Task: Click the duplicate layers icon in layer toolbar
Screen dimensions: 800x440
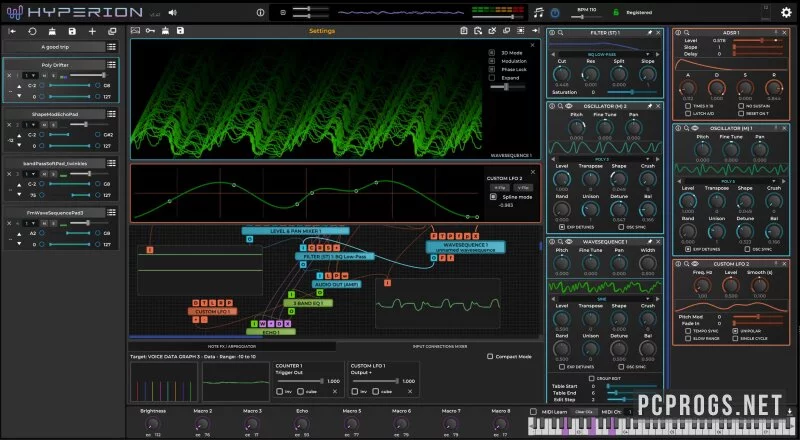Action: (112, 31)
